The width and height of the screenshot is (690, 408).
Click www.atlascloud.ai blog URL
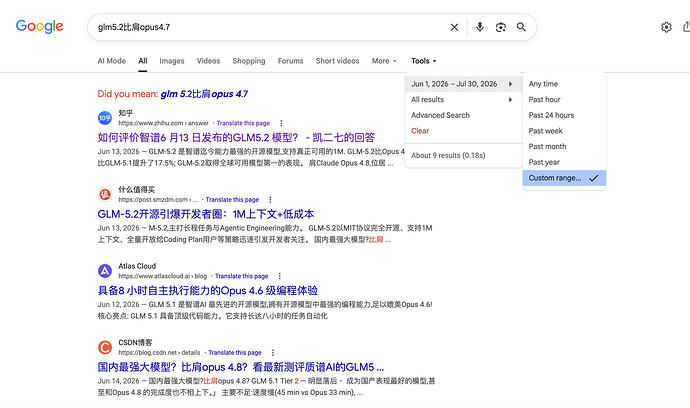pos(162,276)
